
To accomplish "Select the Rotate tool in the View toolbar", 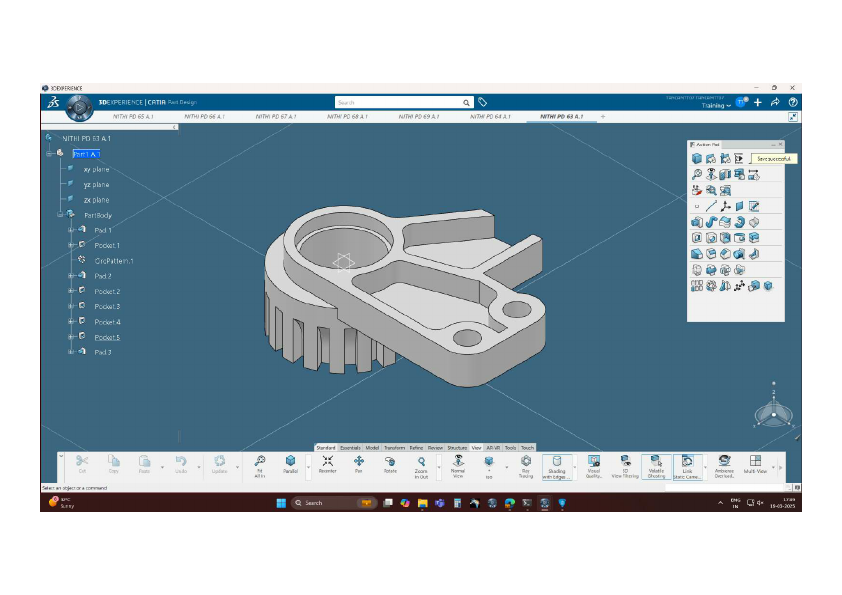I will [390, 464].
